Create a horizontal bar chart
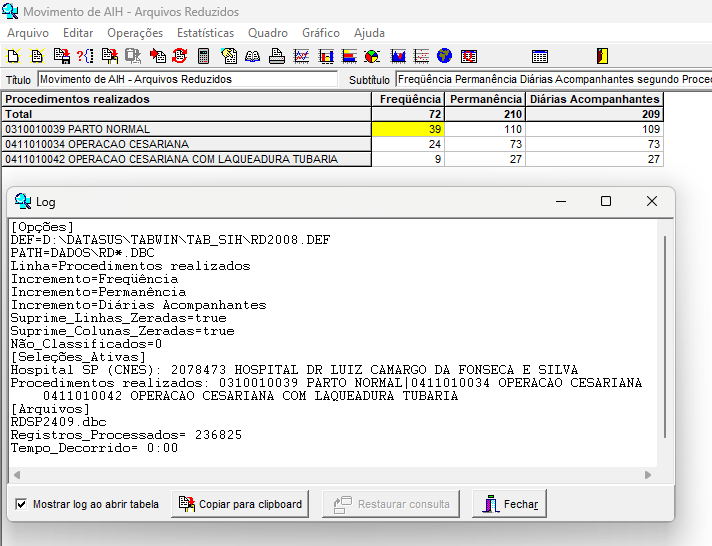712x546 pixels. point(349,56)
